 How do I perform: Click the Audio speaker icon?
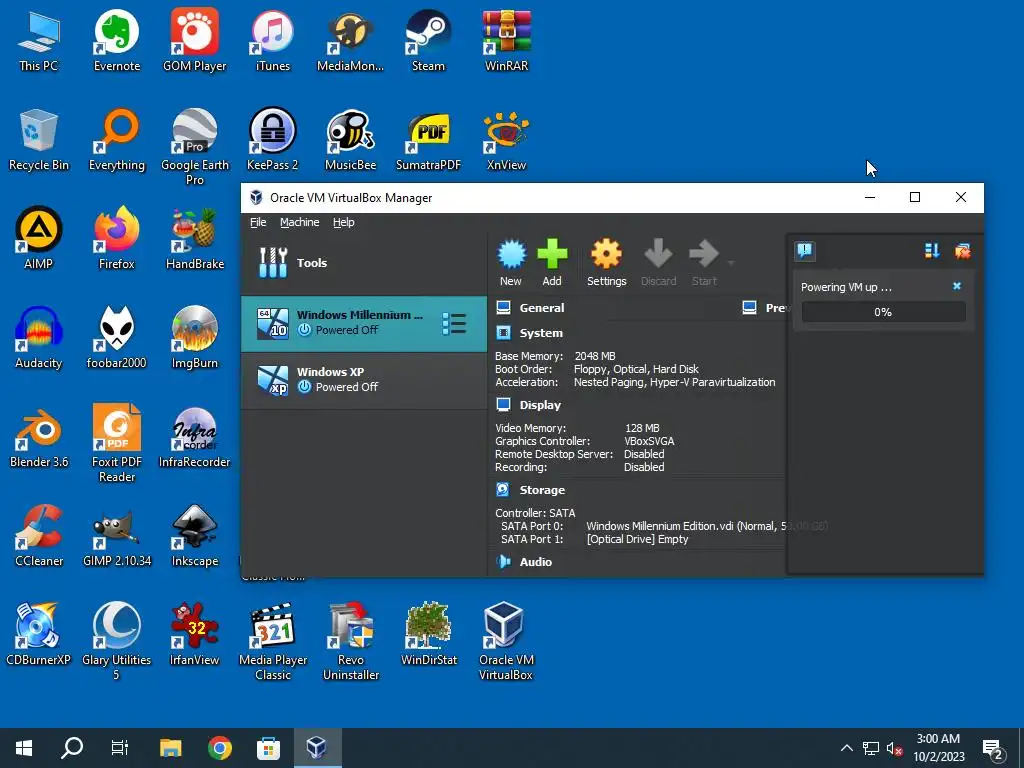tap(503, 561)
